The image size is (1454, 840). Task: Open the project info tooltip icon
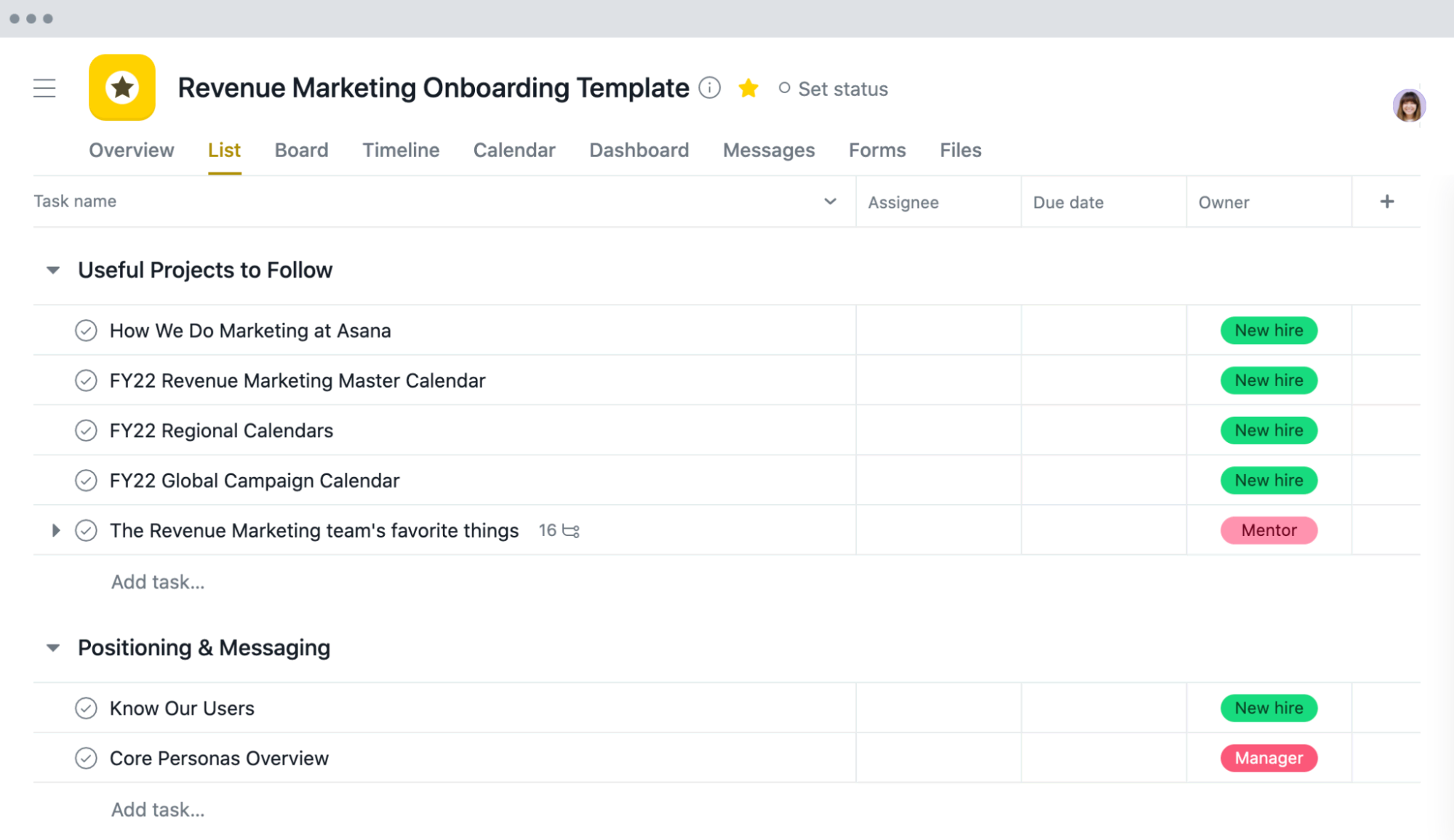pos(709,87)
